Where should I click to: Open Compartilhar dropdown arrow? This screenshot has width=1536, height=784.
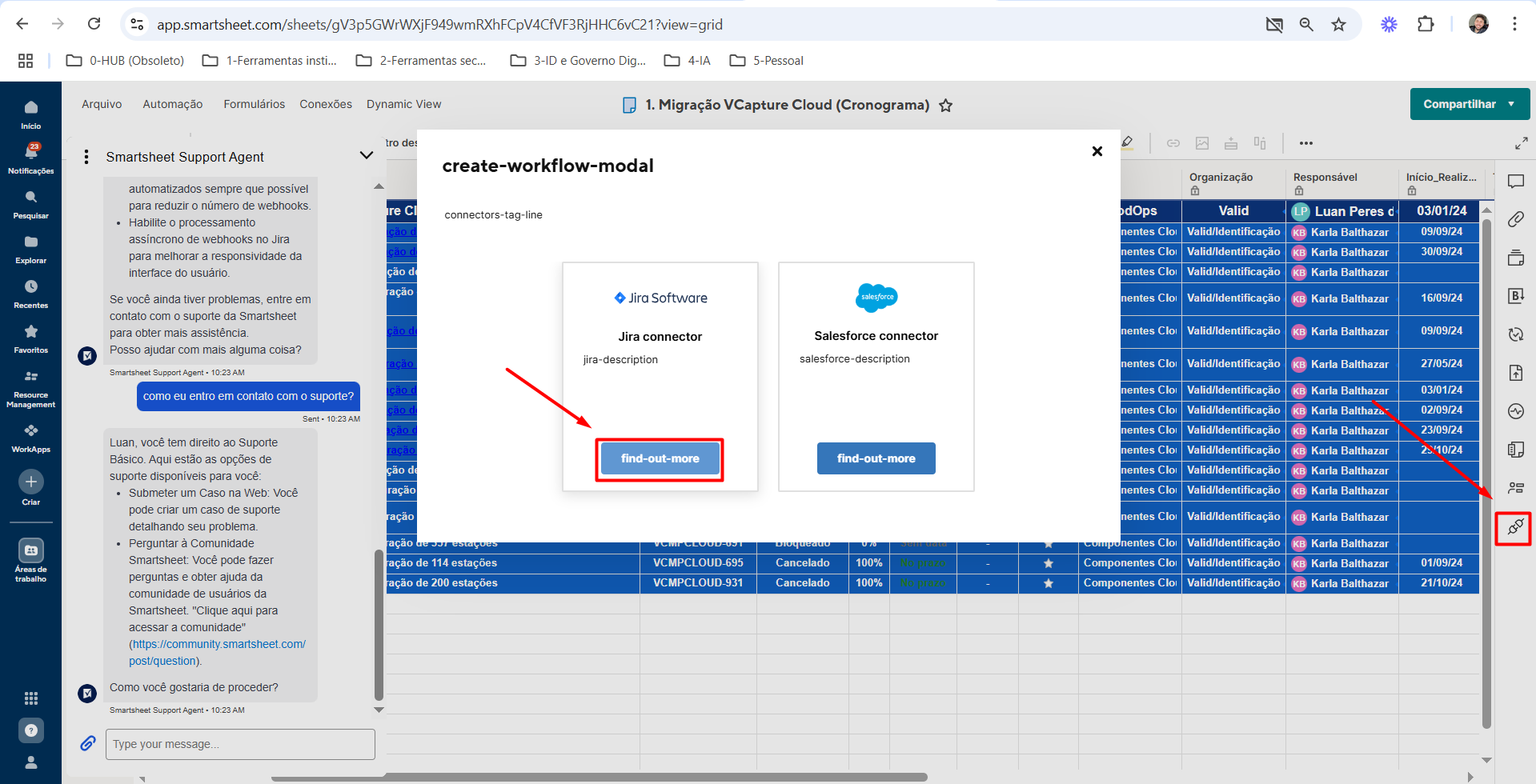coord(1511,105)
